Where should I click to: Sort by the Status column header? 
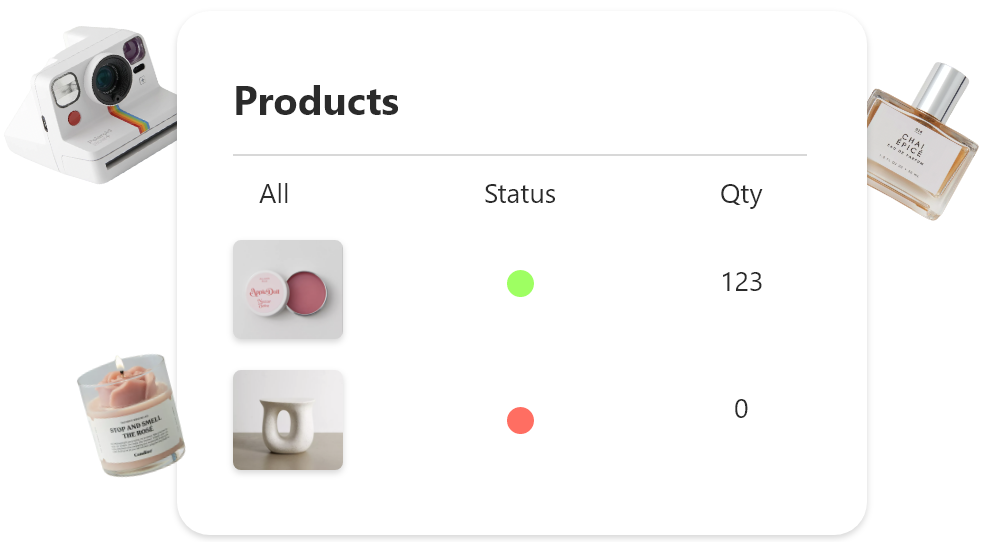pyautogui.click(x=520, y=194)
